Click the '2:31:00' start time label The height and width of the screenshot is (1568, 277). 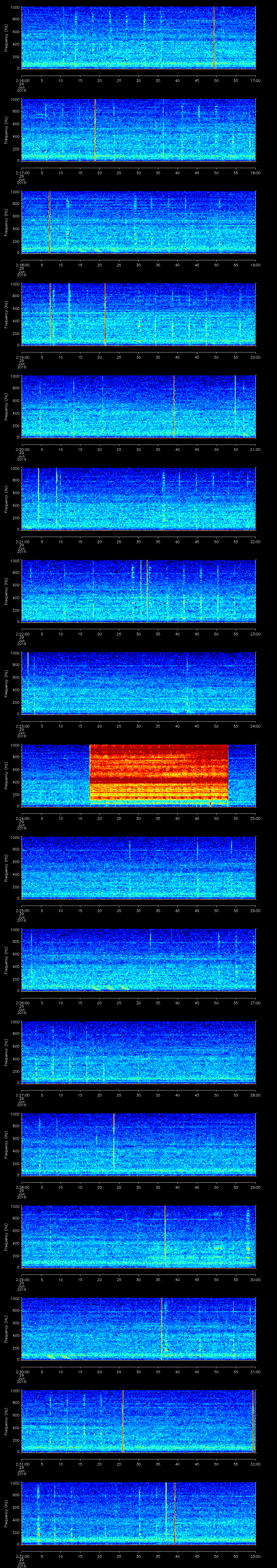click(22, 1464)
